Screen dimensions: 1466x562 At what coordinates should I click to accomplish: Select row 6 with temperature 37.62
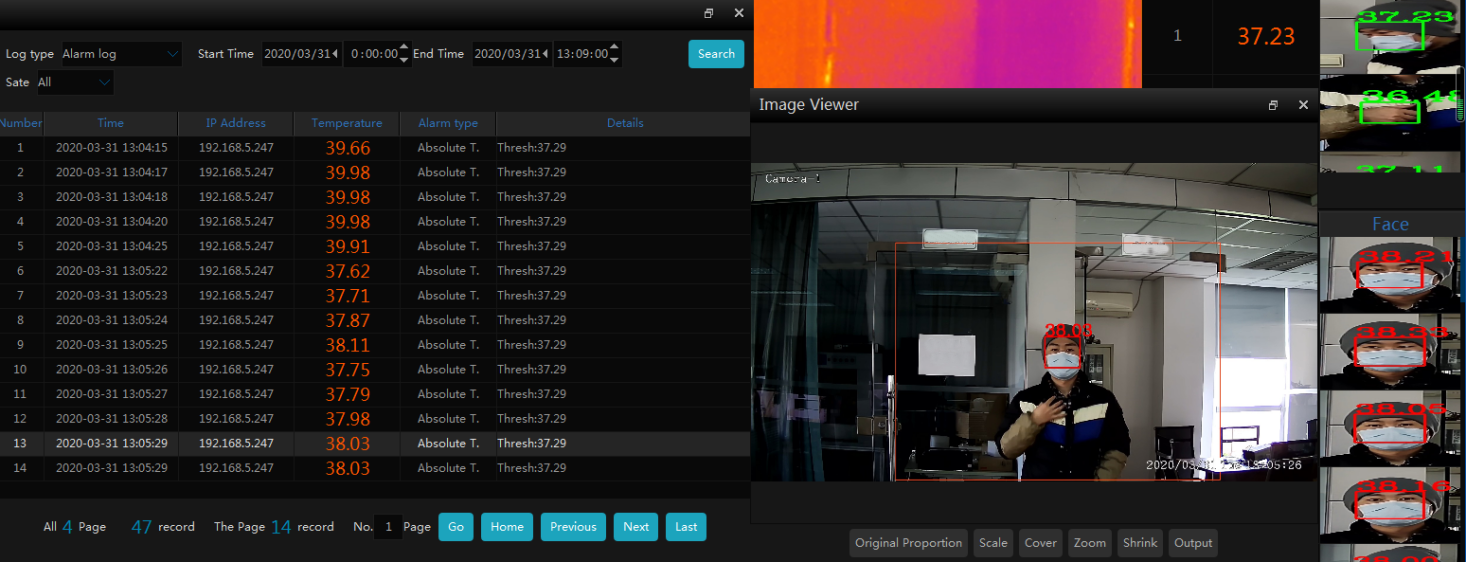375,271
